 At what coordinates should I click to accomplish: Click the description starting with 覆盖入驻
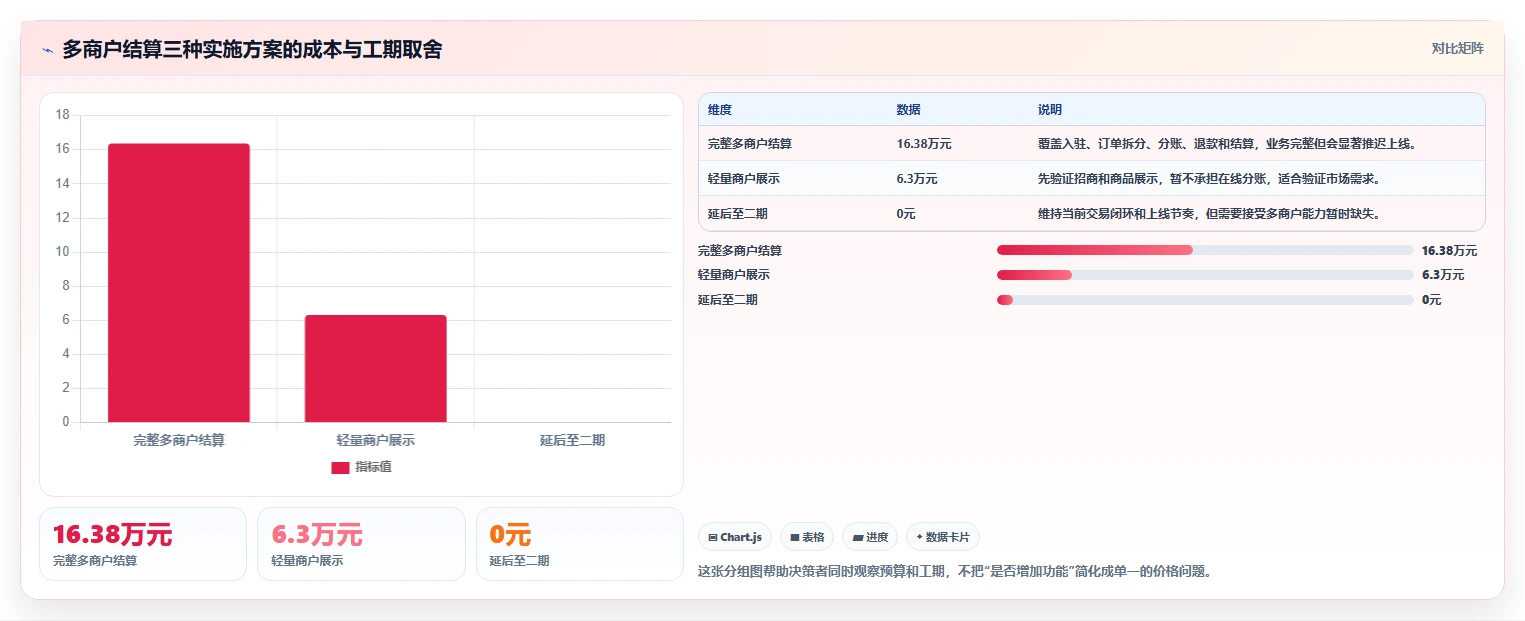pos(1227,144)
